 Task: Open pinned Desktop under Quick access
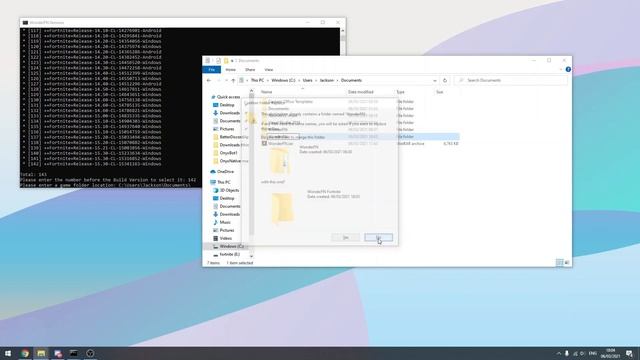click(x=227, y=105)
